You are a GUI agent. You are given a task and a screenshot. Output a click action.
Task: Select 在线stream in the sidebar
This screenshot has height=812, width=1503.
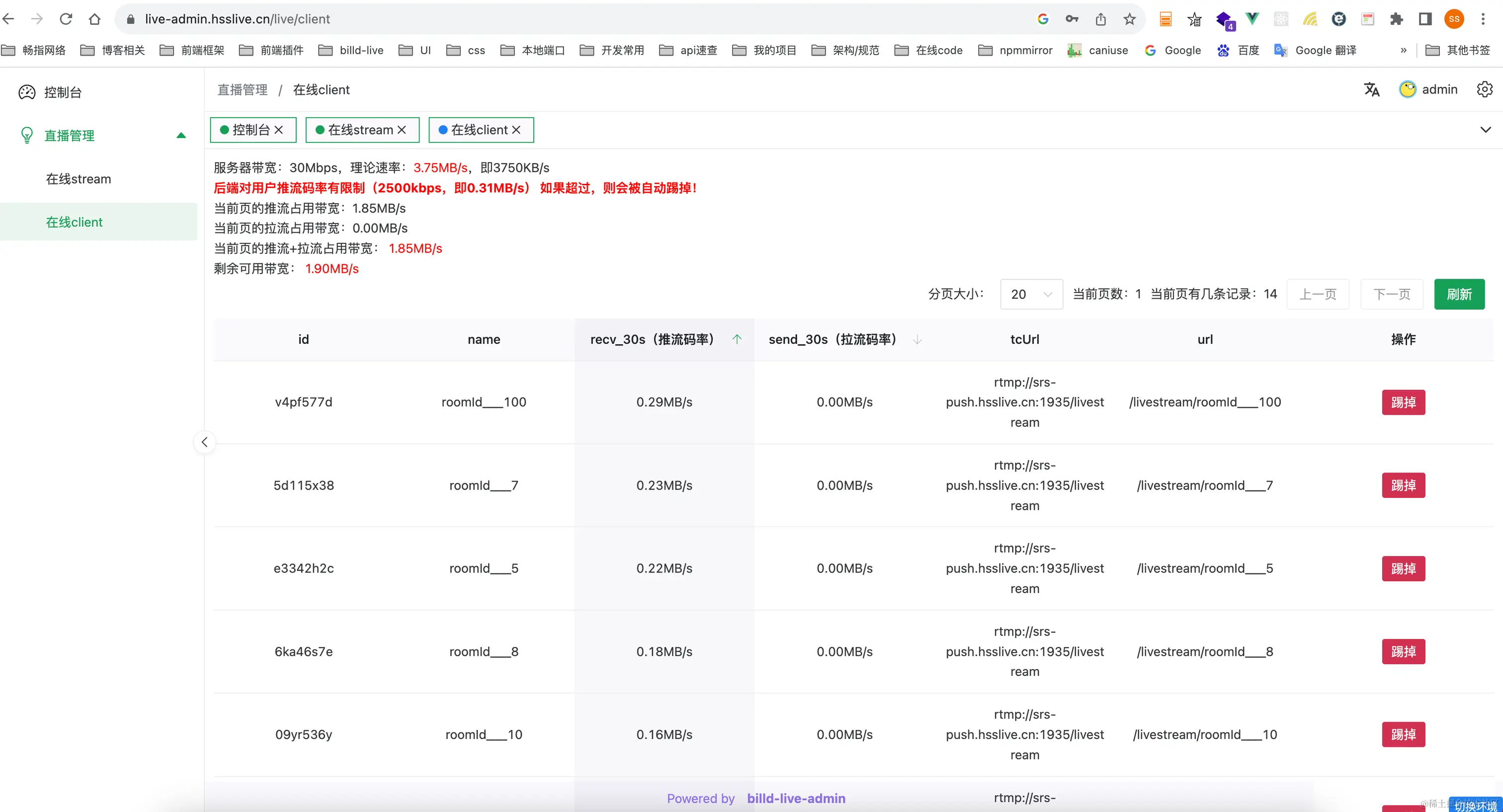[98, 179]
